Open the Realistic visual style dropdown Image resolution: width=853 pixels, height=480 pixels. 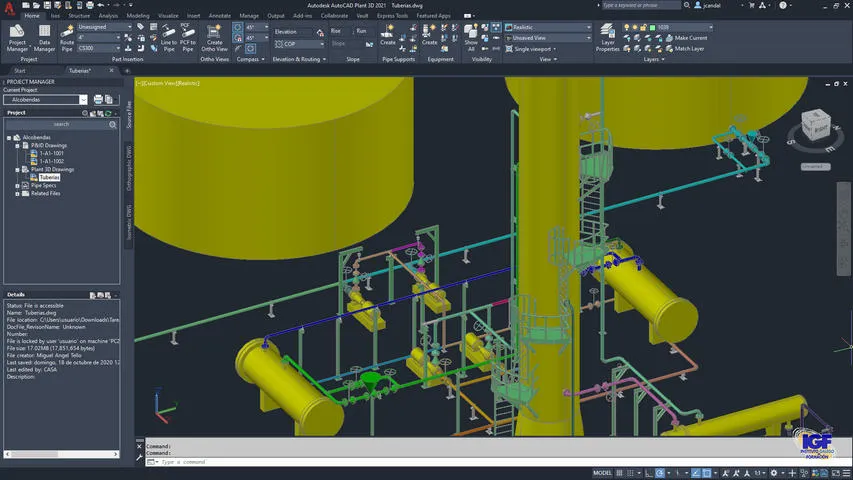coord(548,27)
